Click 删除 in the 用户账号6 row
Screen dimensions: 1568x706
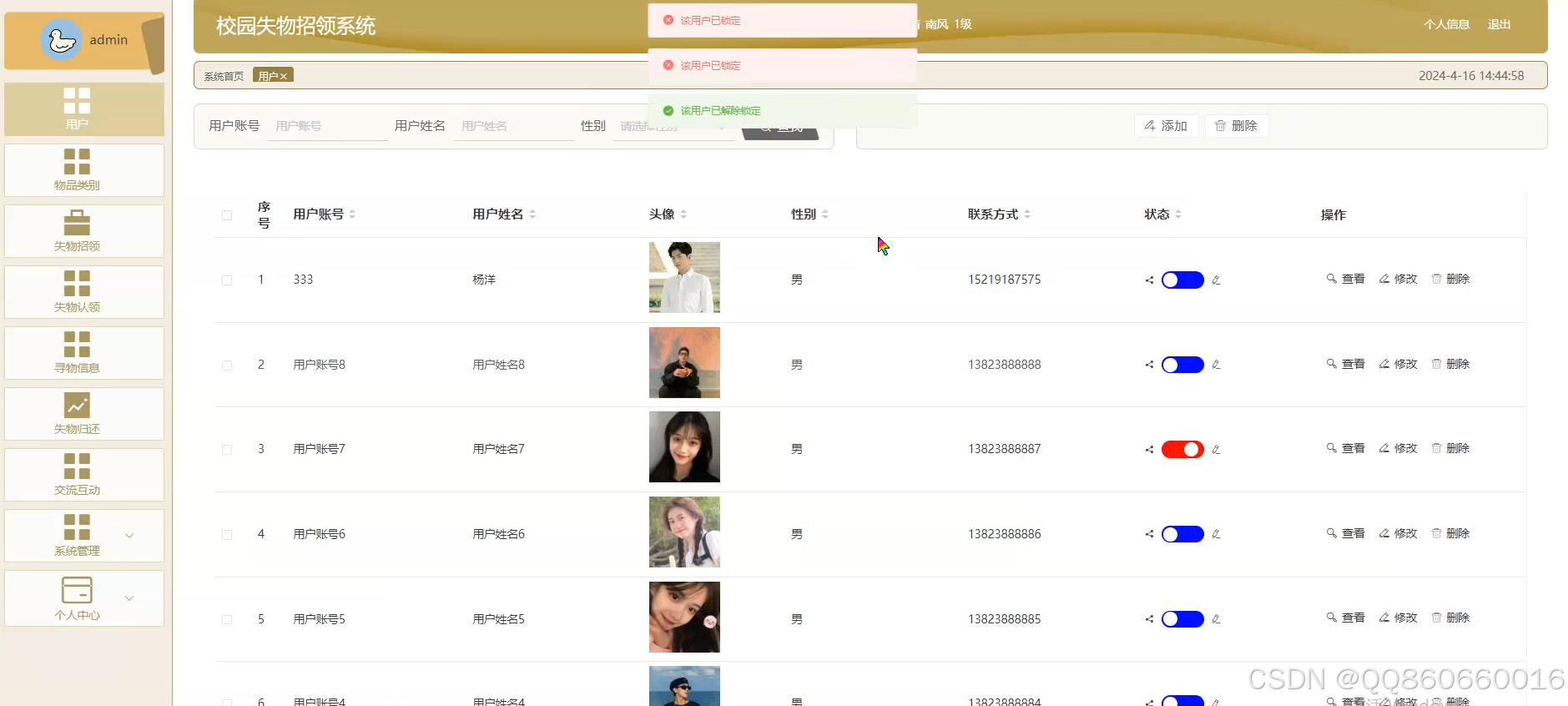(x=1450, y=534)
